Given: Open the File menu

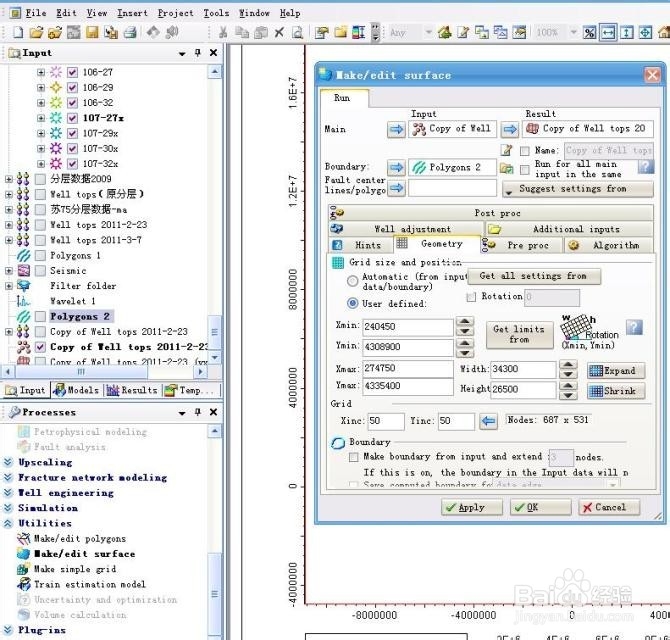Looking at the screenshot, I should [x=35, y=13].
